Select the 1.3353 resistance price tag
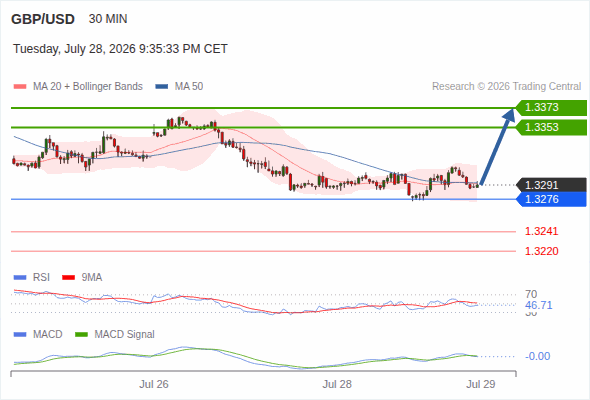 click(x=551, y=127)
